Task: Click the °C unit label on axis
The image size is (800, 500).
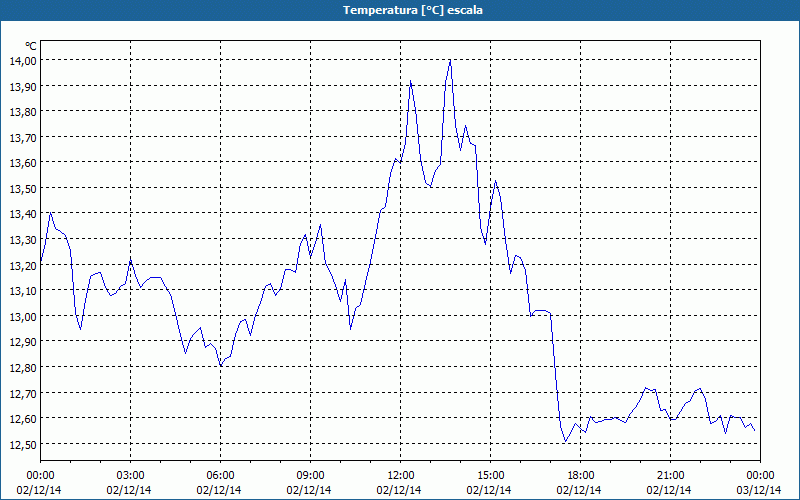Action: click(31, 46)
